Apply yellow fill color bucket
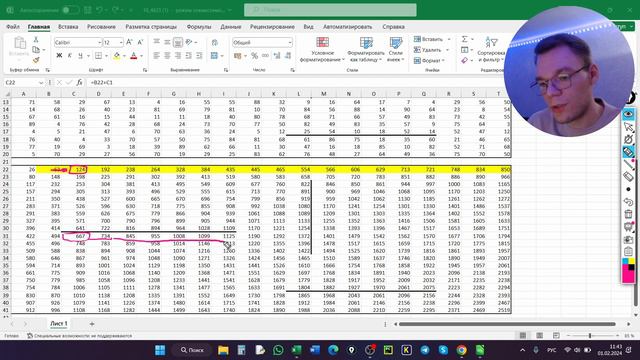Image resolution: width=640 pixels, height=360 pixels. 117,56
